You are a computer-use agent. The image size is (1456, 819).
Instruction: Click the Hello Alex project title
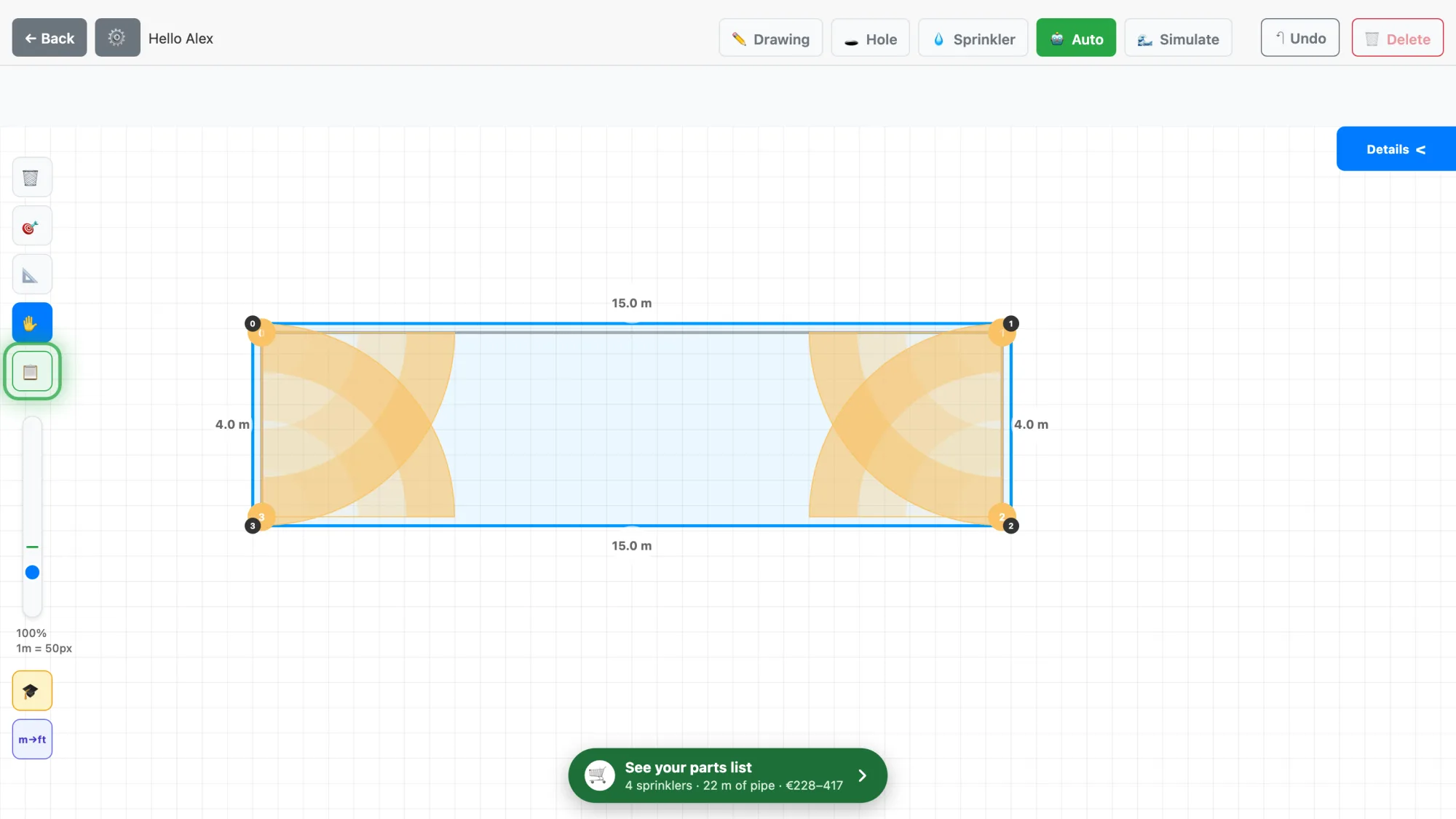pyautogui.click(x=181, y=39)
